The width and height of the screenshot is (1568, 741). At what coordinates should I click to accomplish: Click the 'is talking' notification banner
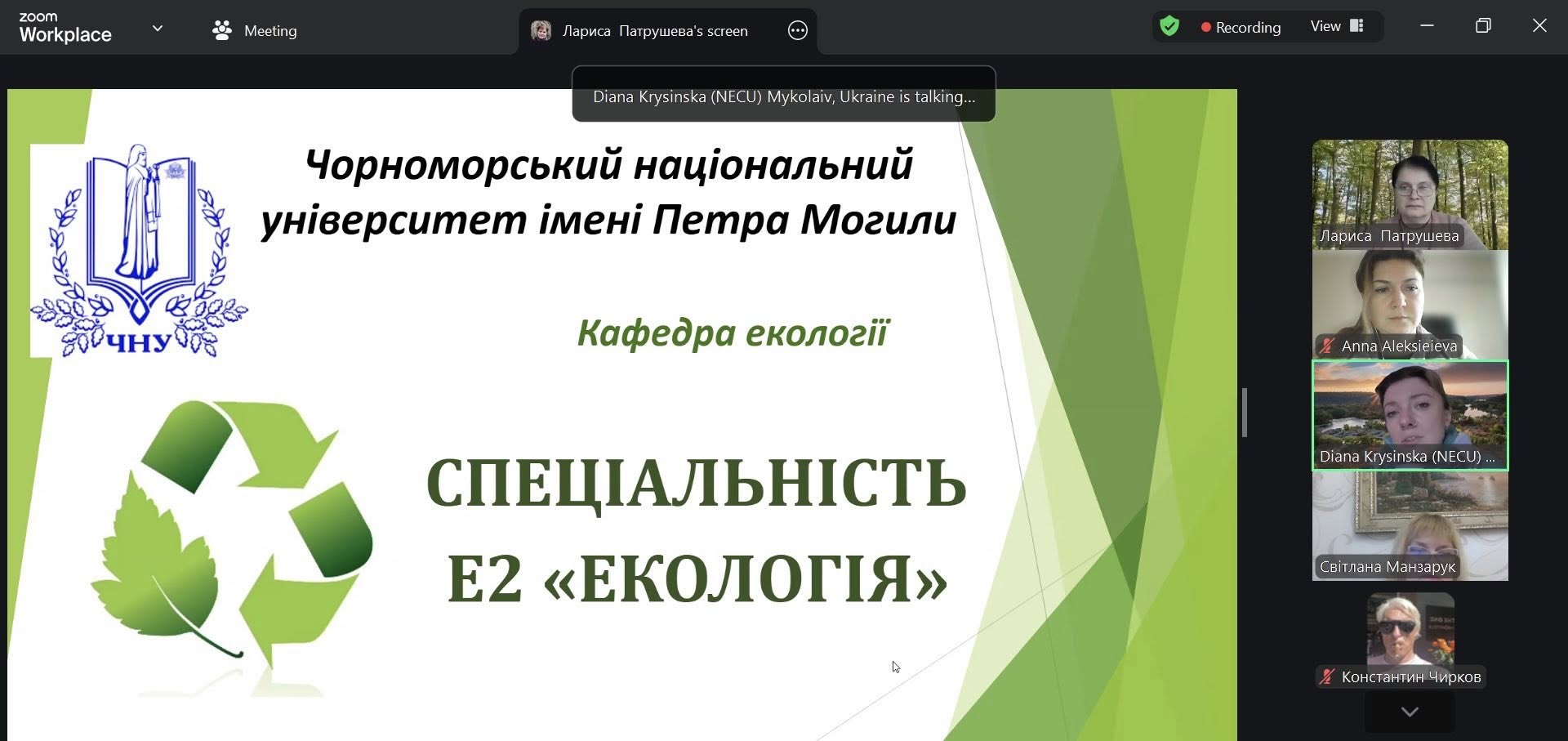tap(783, 96)
